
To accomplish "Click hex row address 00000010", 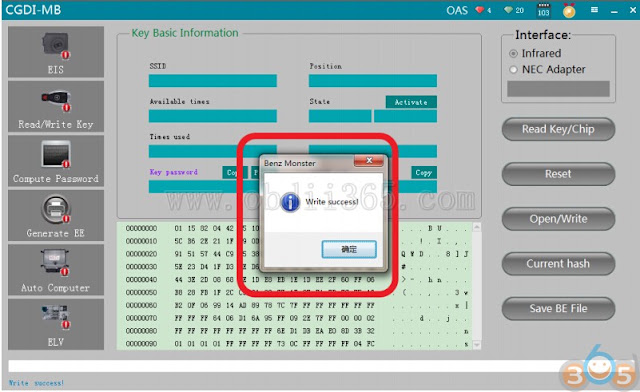I will click(x=141, y=241).
